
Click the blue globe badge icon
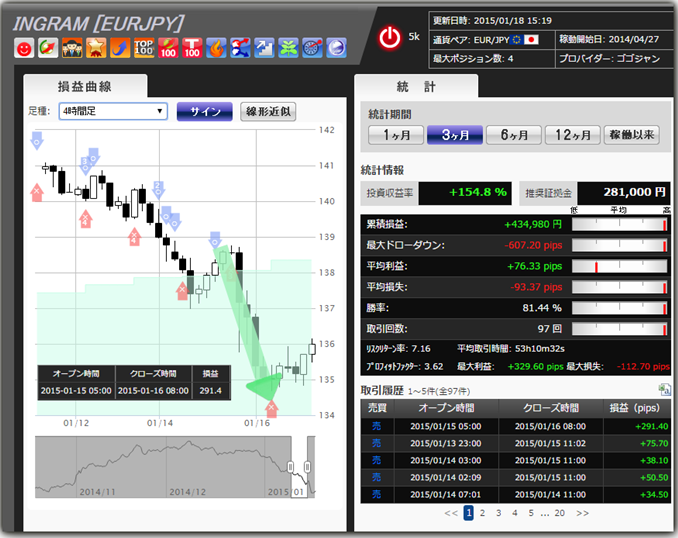click(x=336, y=48)
